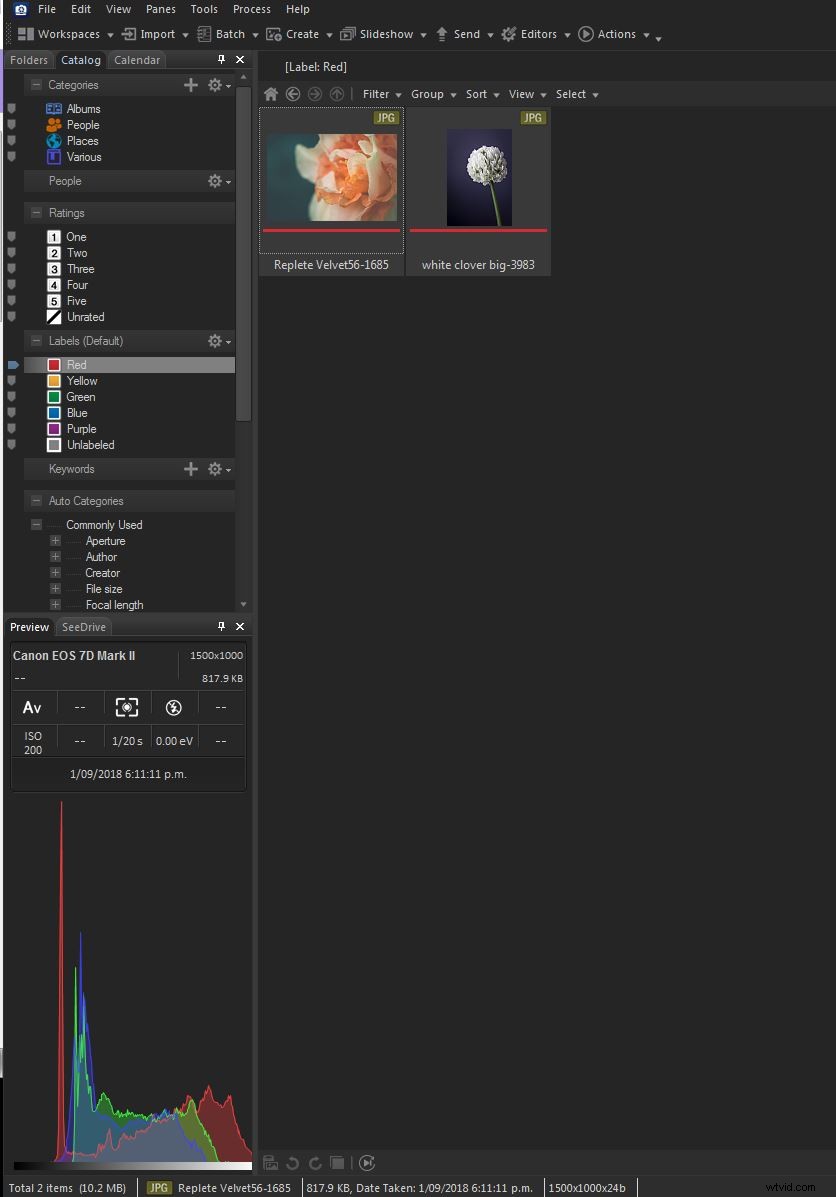
Task: Open the Filter dropdown
Action: pos(377,94)
